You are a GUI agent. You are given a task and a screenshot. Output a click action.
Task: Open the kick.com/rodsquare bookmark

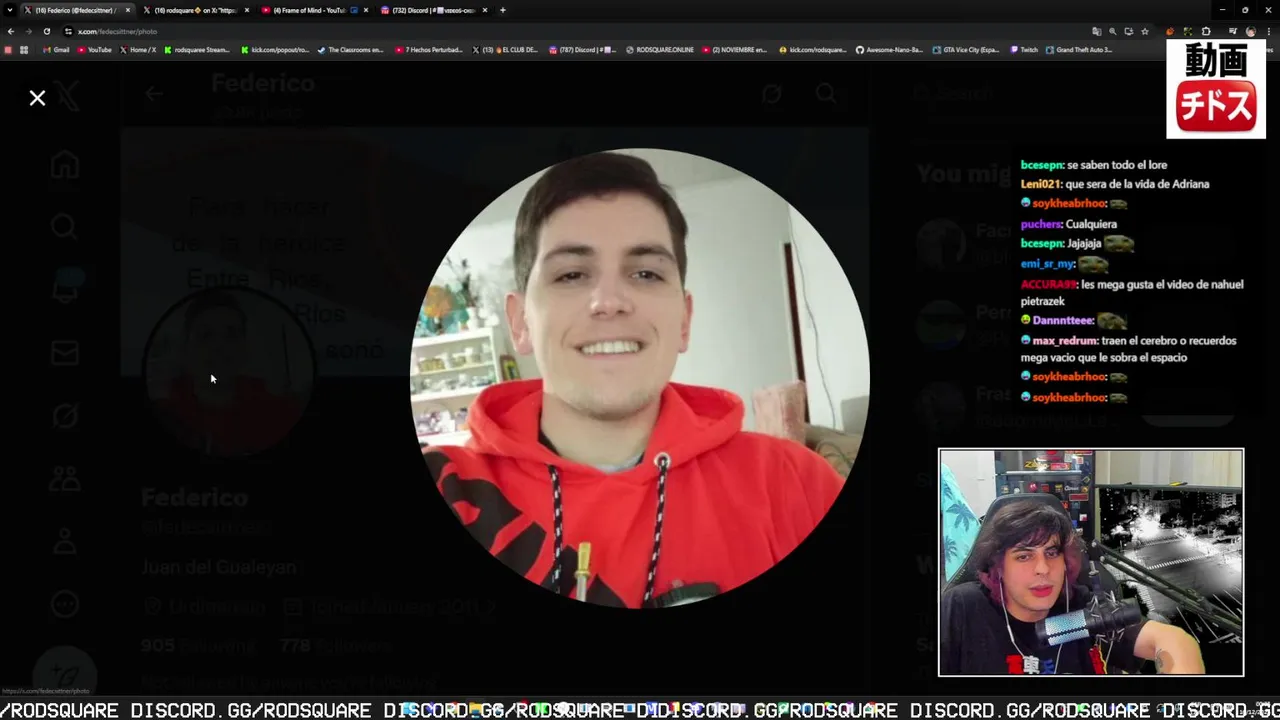(x=813, y=50)
